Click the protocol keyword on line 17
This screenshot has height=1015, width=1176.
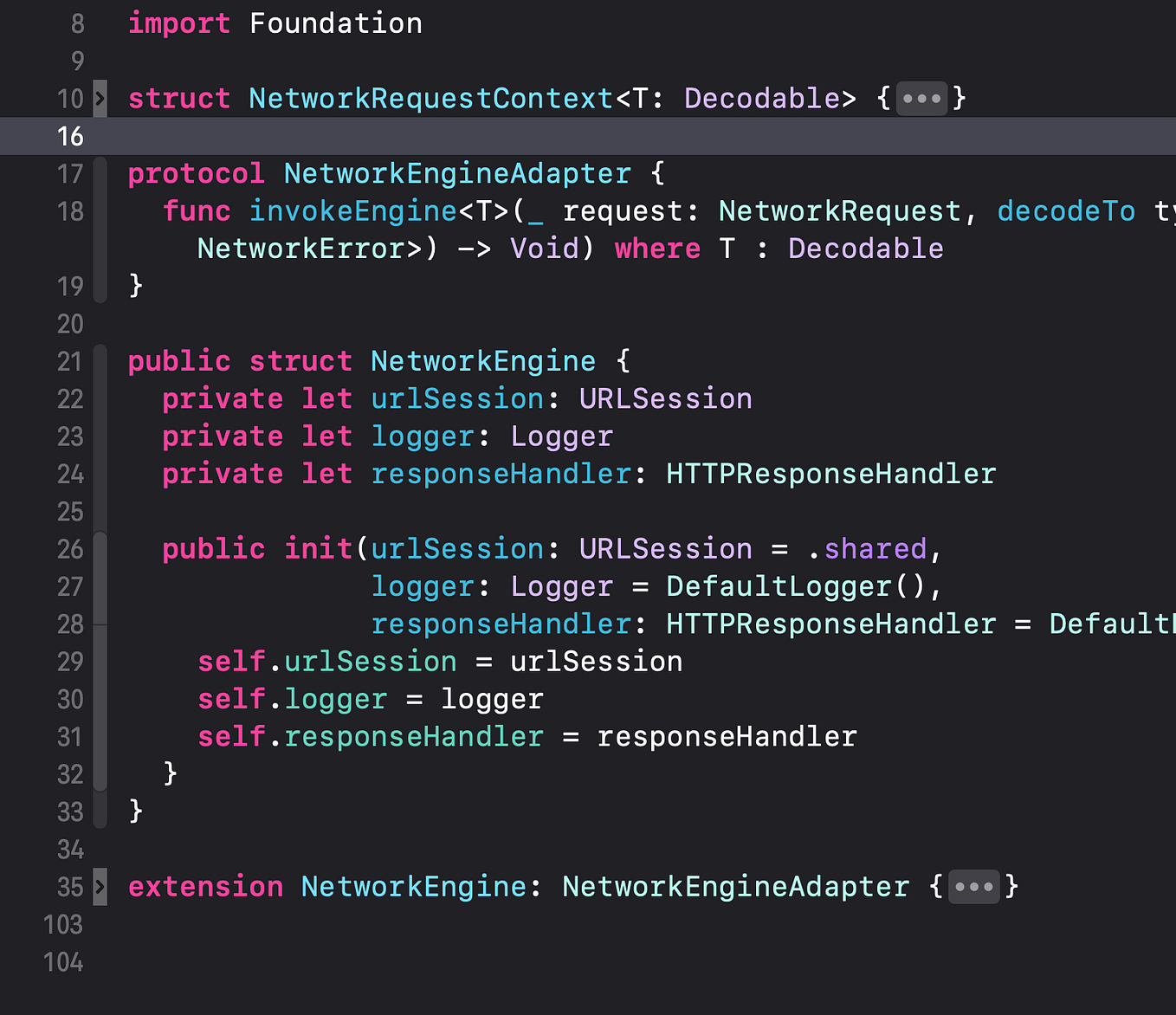(x=196, y=173)
